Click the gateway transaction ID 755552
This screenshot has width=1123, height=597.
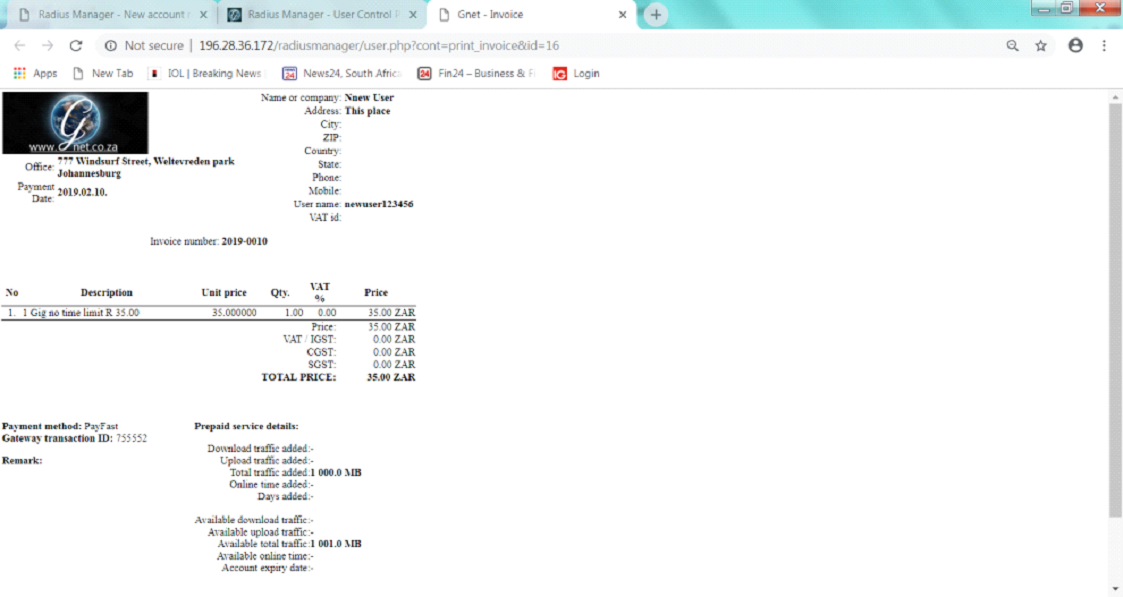(131, 438)
